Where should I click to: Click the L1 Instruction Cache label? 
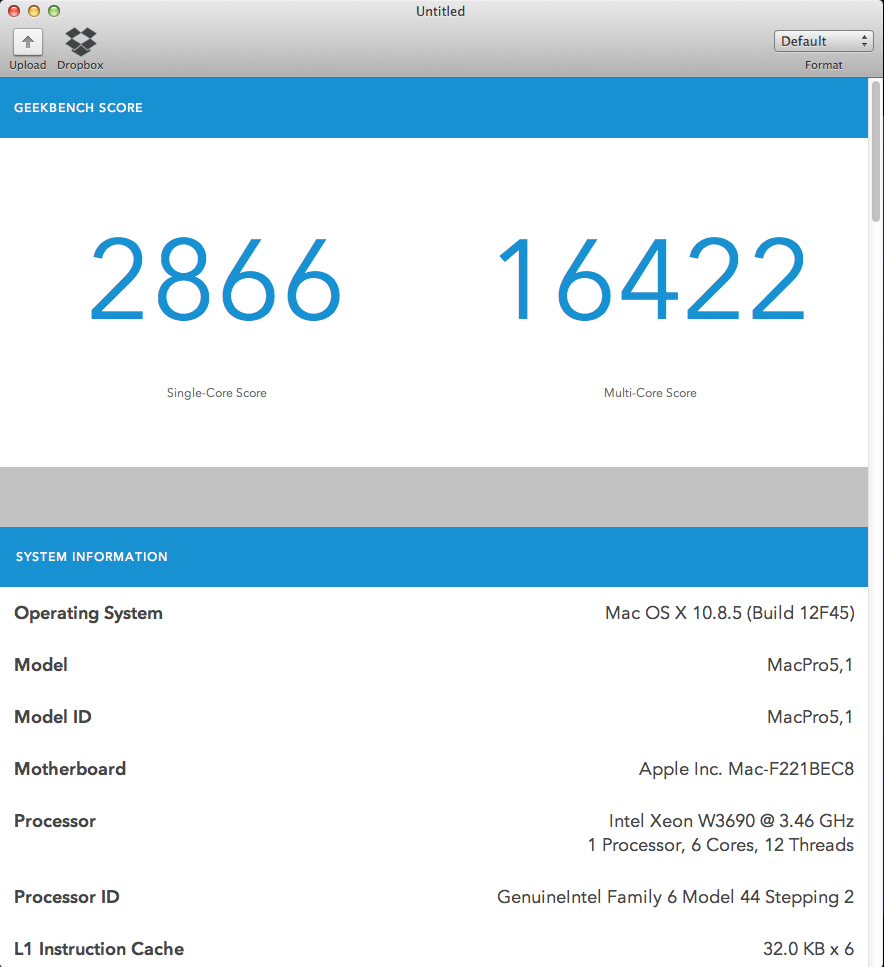pos(99,948)
